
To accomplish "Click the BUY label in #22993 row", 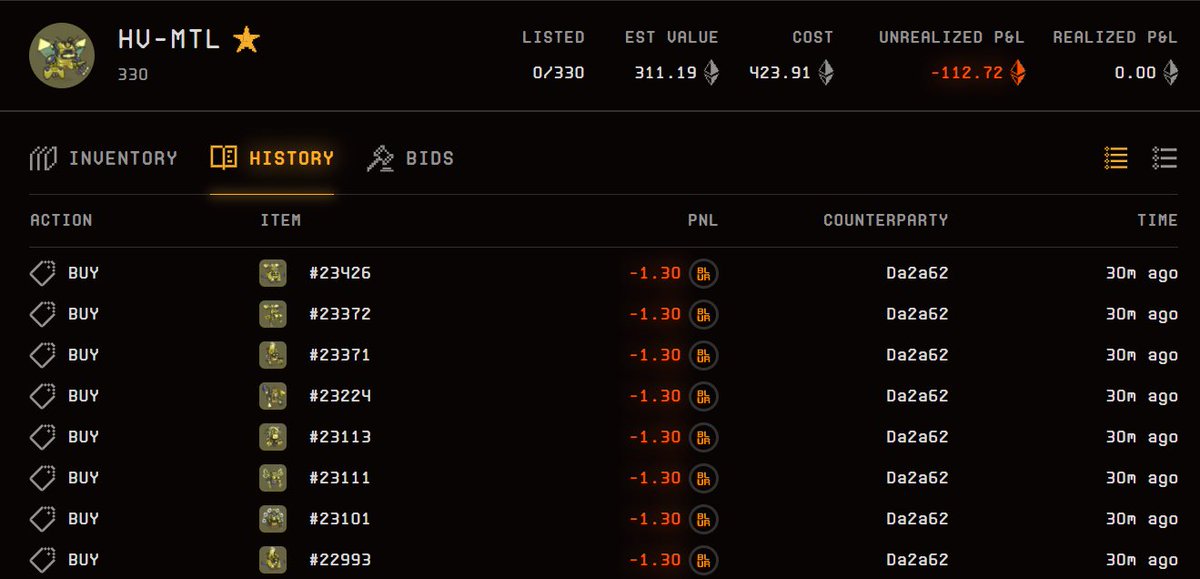I will pyautogui.click(x=84, y=560).
